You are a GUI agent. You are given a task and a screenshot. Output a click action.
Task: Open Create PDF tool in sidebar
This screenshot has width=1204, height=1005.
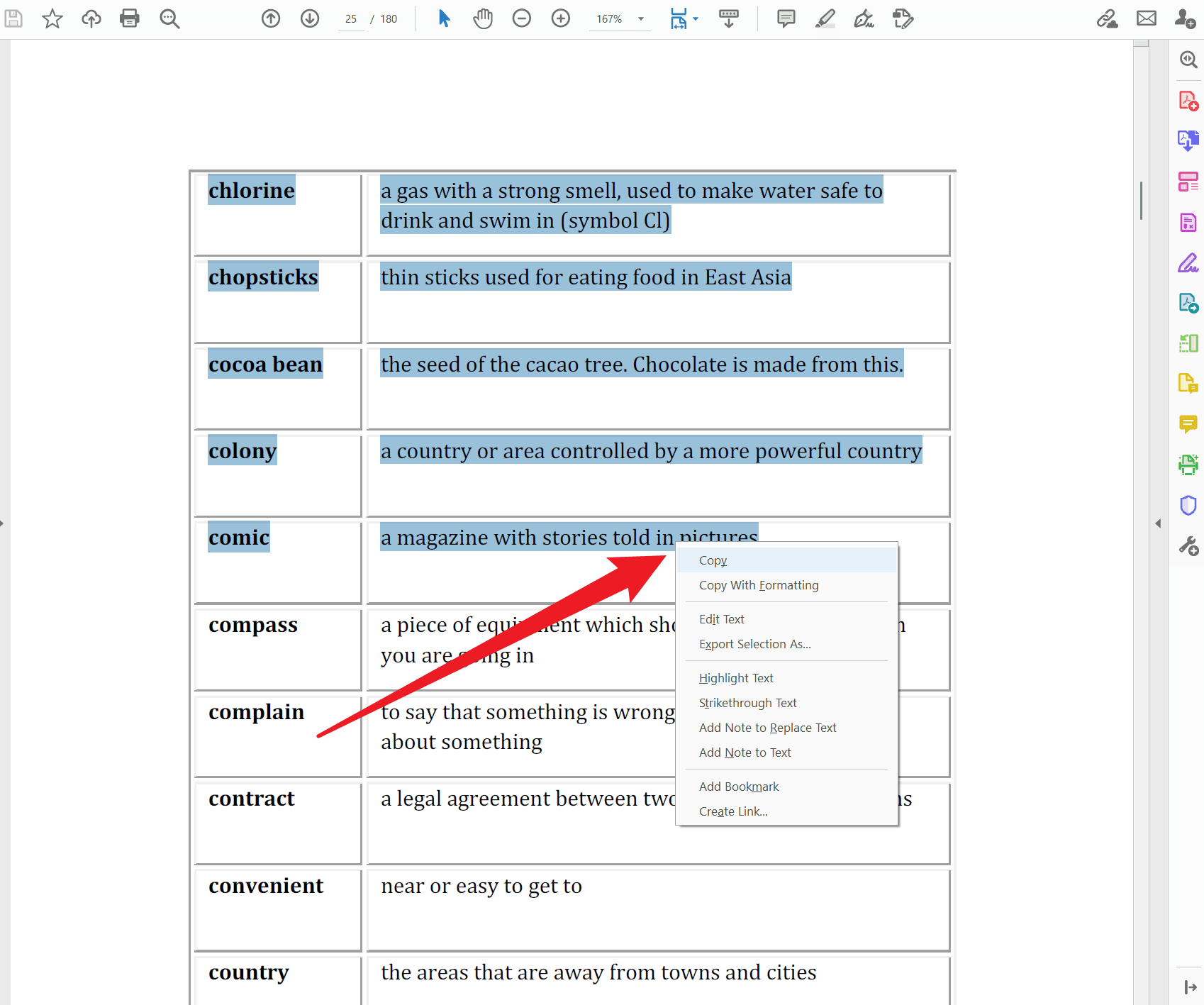click(1188, 101)
